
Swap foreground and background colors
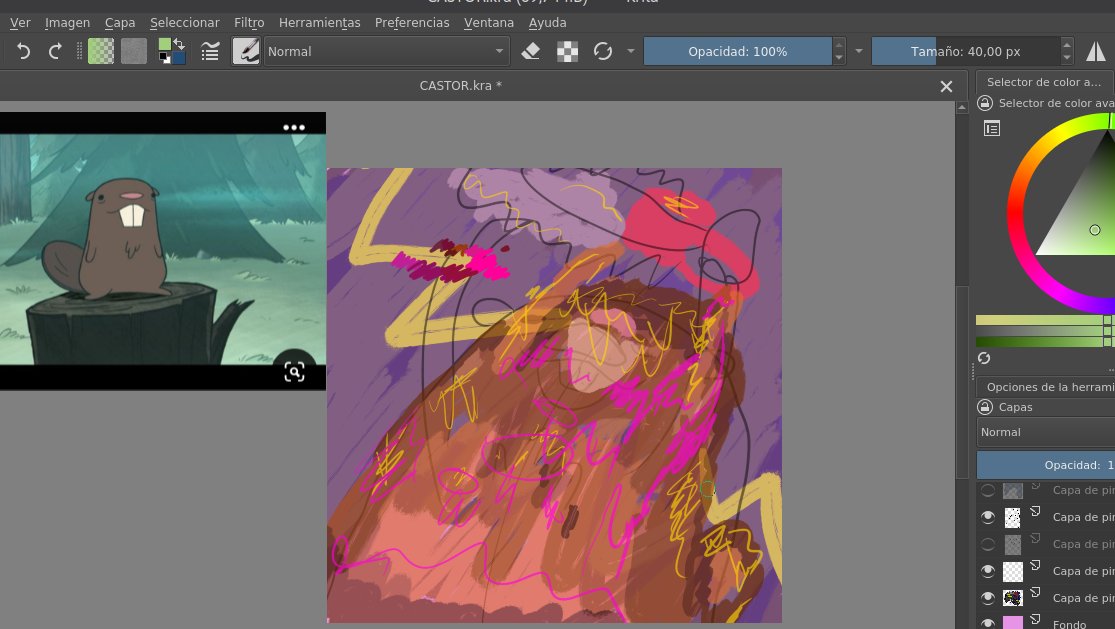pos(179,44)
